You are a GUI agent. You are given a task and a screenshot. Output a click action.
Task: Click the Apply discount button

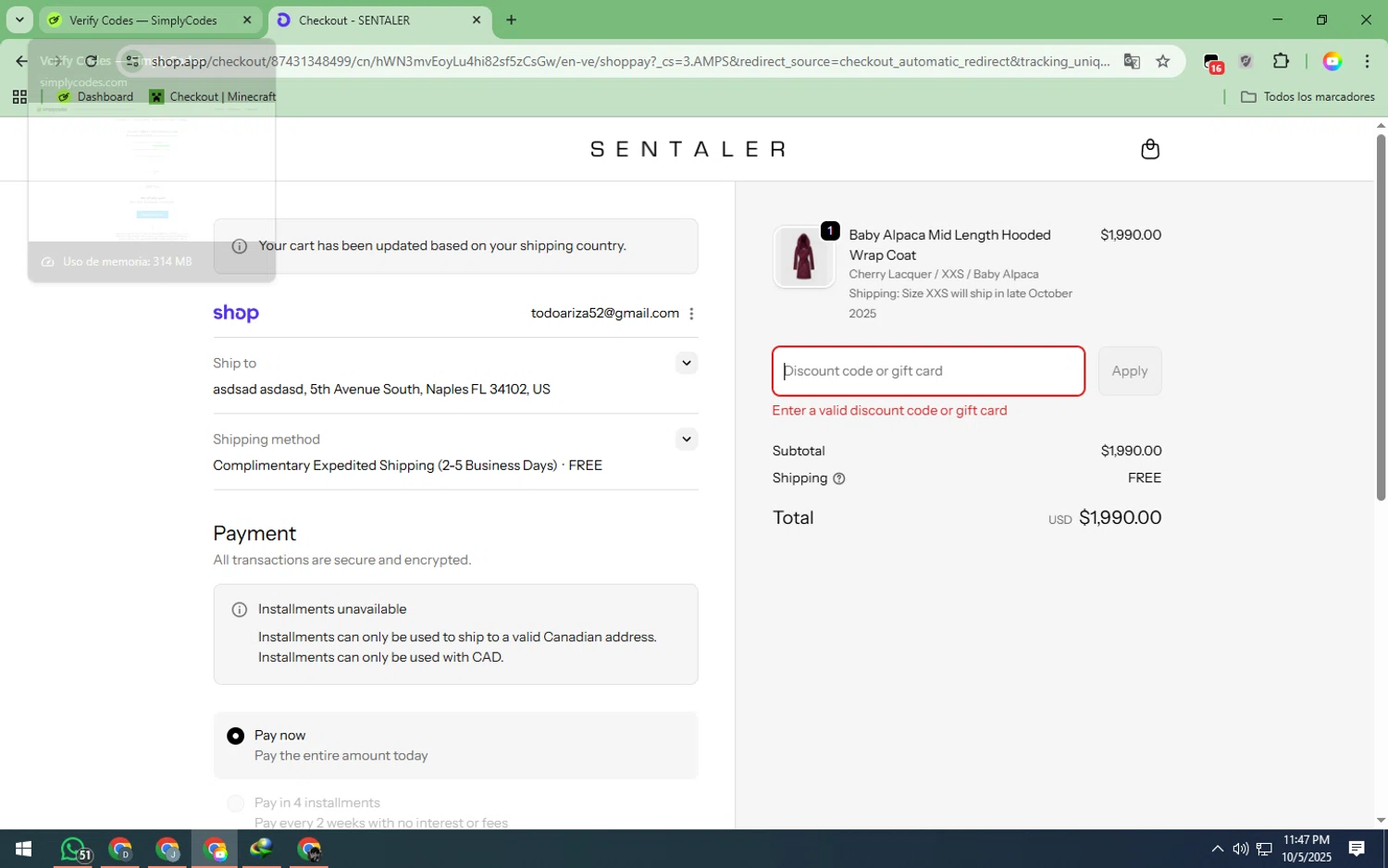point(1130,371)
